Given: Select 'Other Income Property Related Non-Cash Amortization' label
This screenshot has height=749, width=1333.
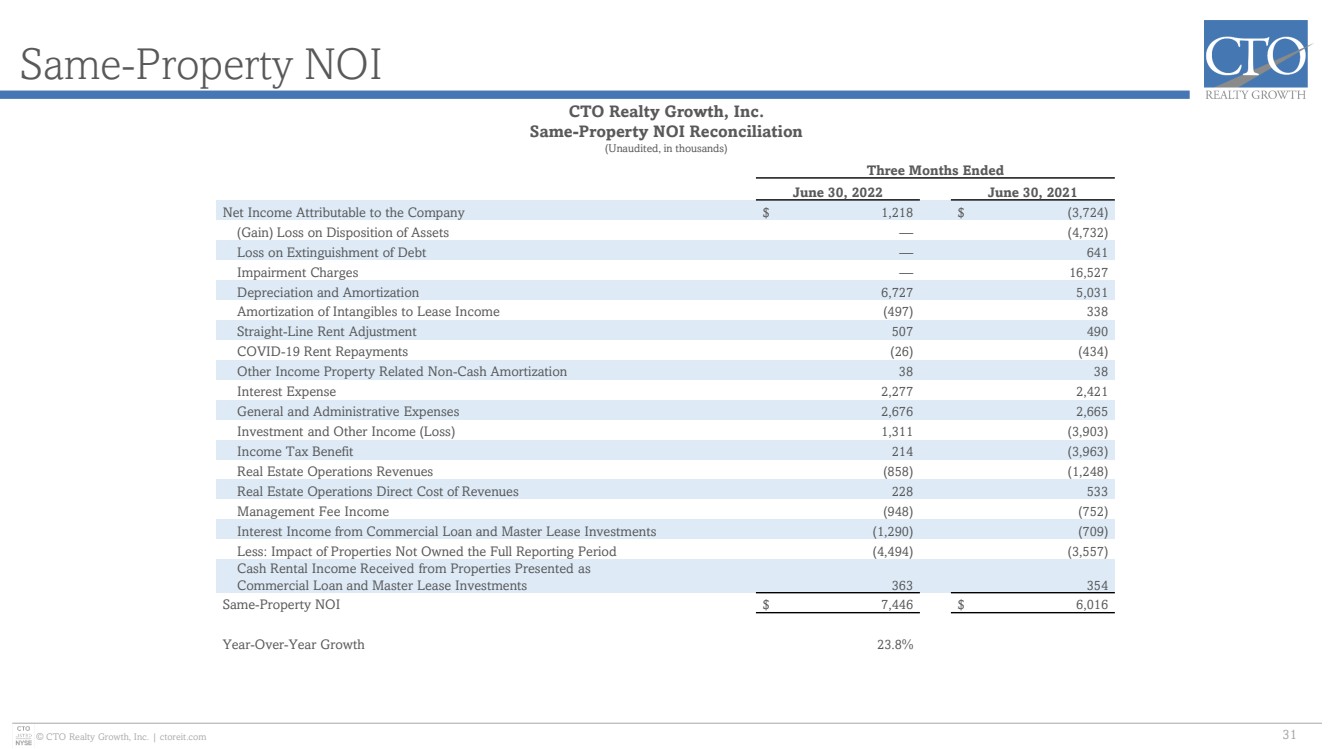Looking at the screenshot, I should (x=402, y=372).
